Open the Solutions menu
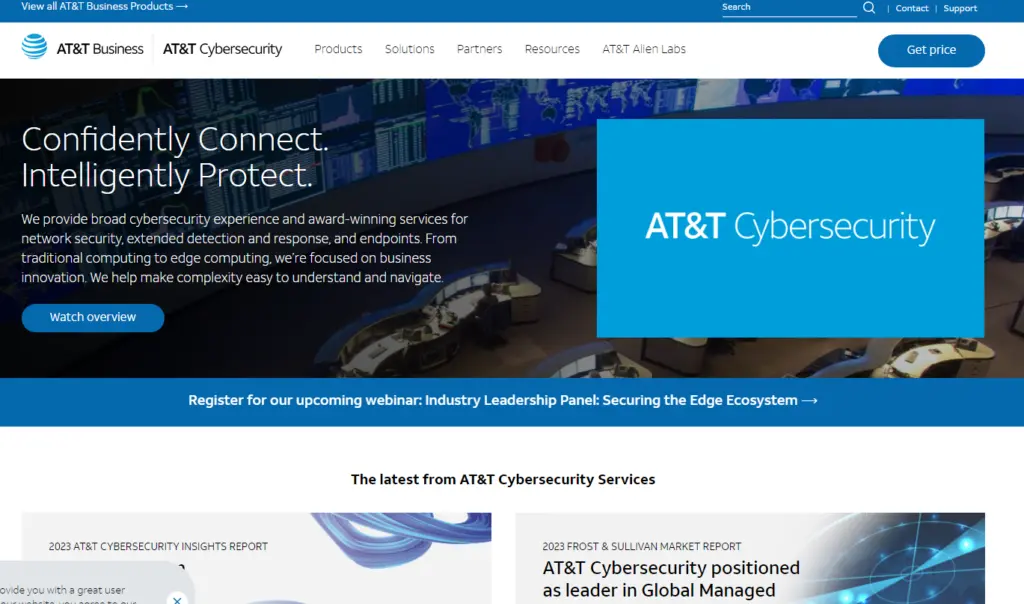 point(409,49)
